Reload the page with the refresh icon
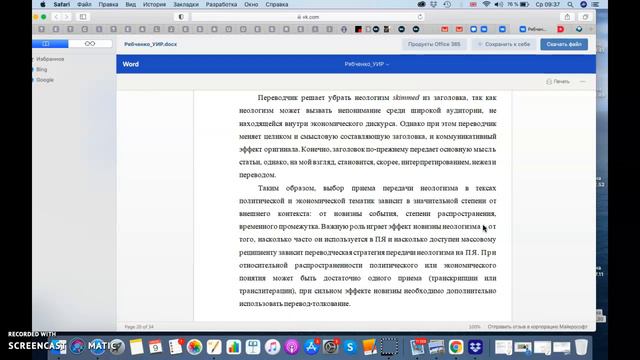640x360 pixels. click(x=420, y=17)
